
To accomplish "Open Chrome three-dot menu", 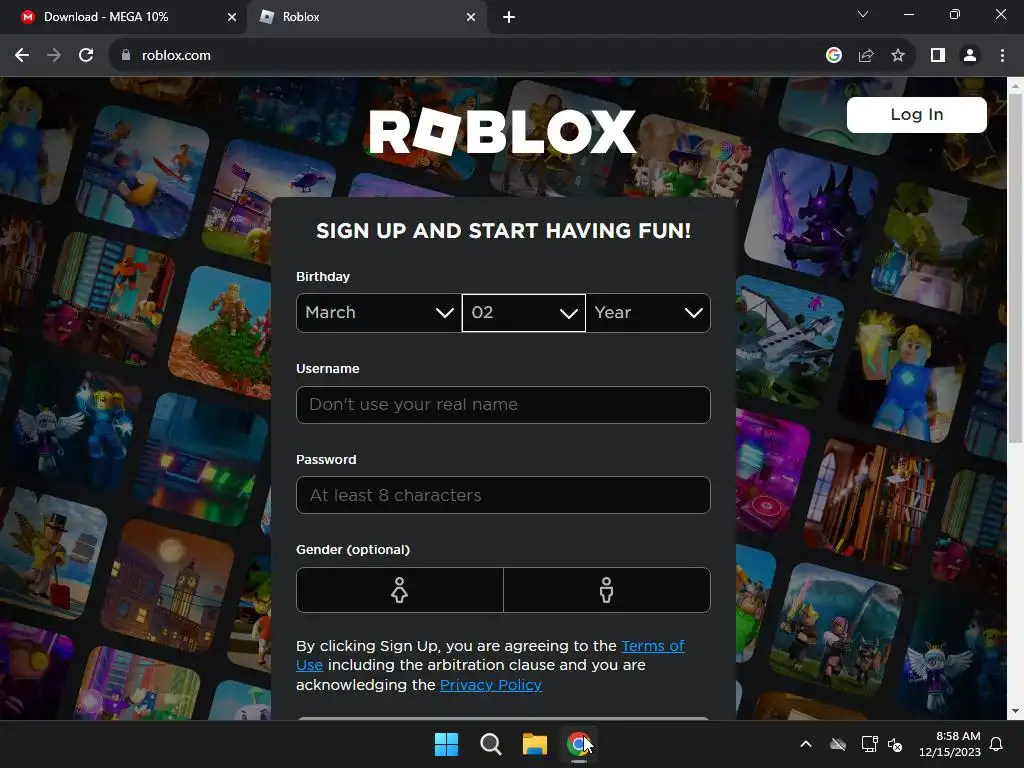I will pyautogui.click(x=1002, y=56).
